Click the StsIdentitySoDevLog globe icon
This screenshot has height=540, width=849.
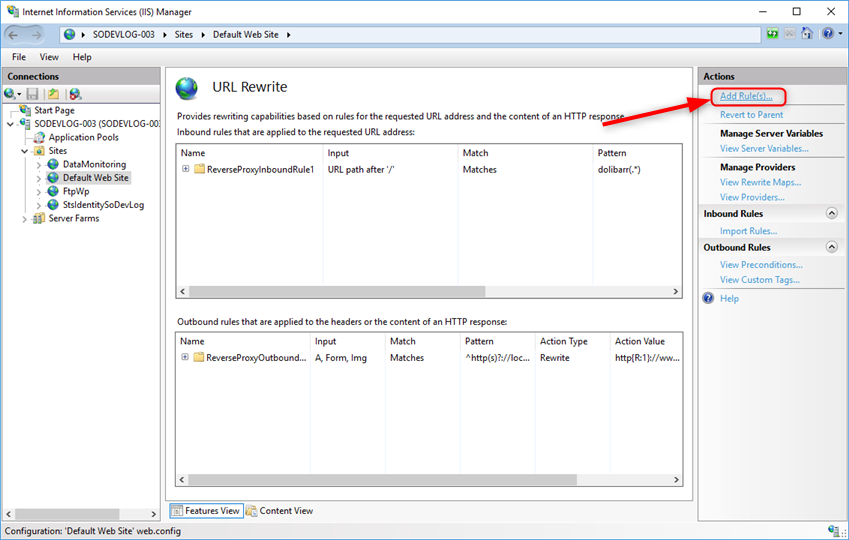(53, 205)
